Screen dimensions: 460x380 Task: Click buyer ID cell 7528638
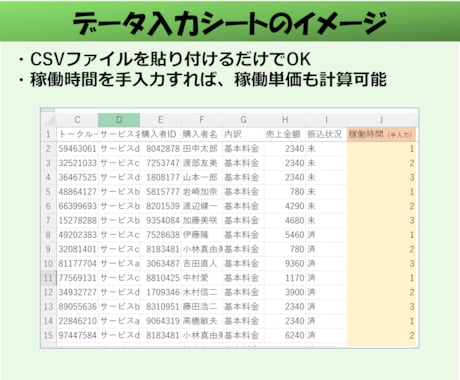tap(160, 235)
